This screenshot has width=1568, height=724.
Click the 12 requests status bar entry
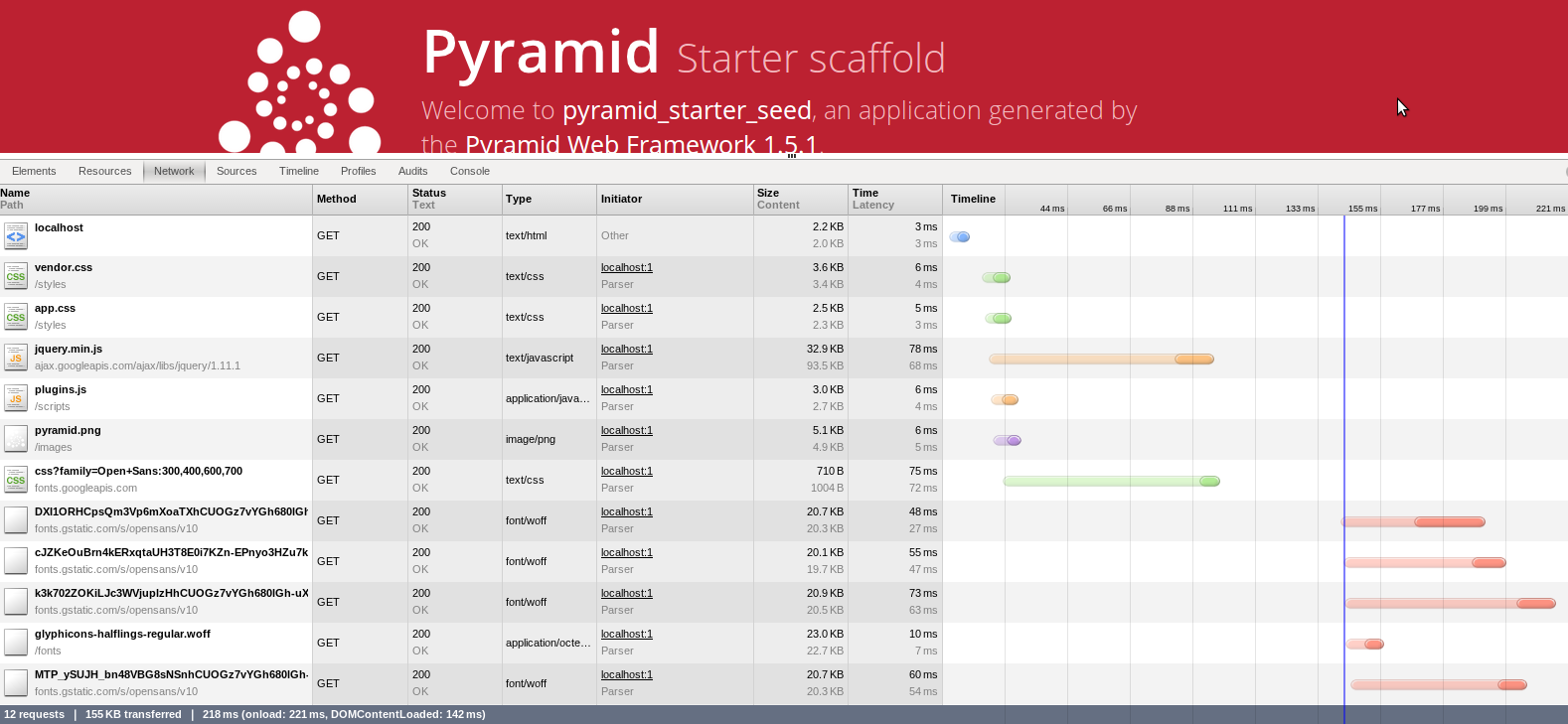pos(34,714)
